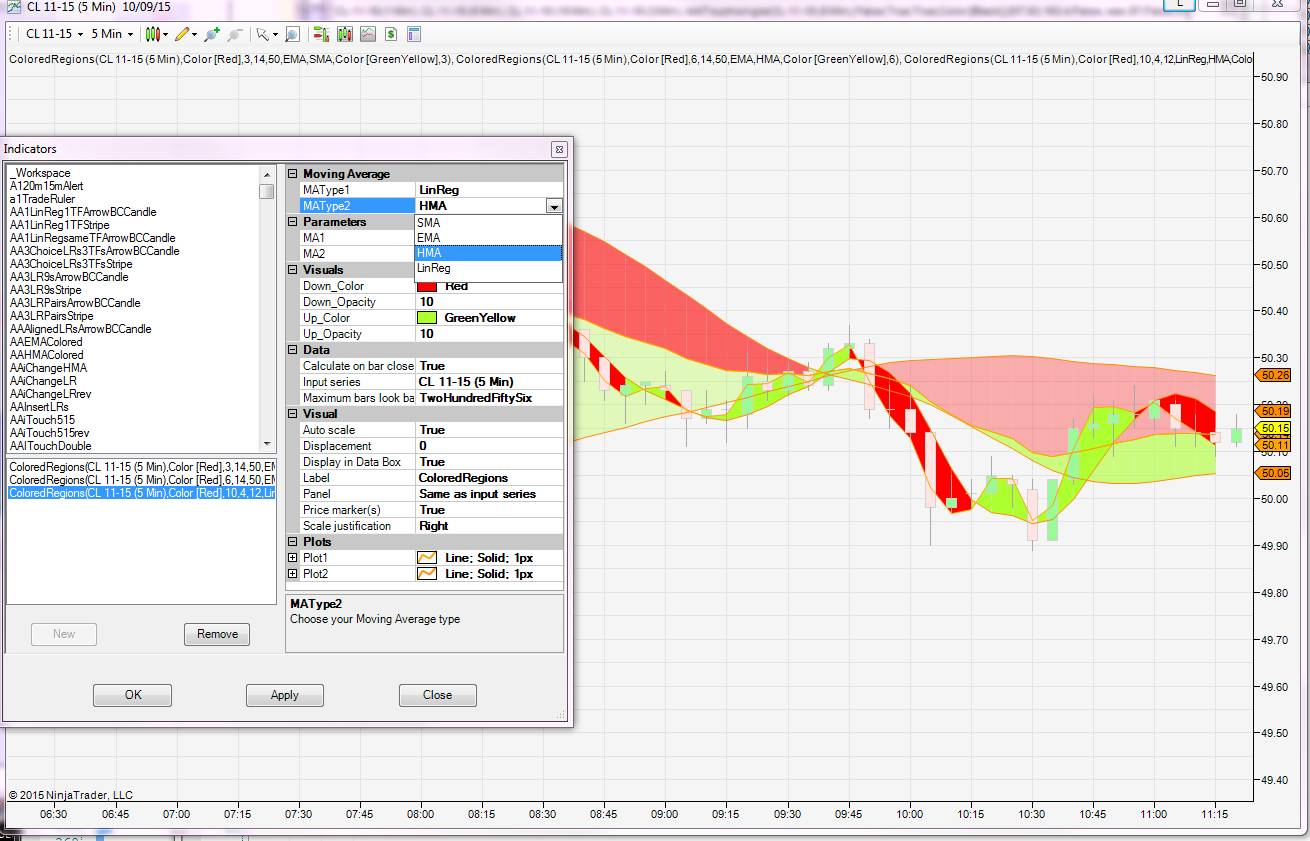Click the Displacement value field

[x=489, y=446]
